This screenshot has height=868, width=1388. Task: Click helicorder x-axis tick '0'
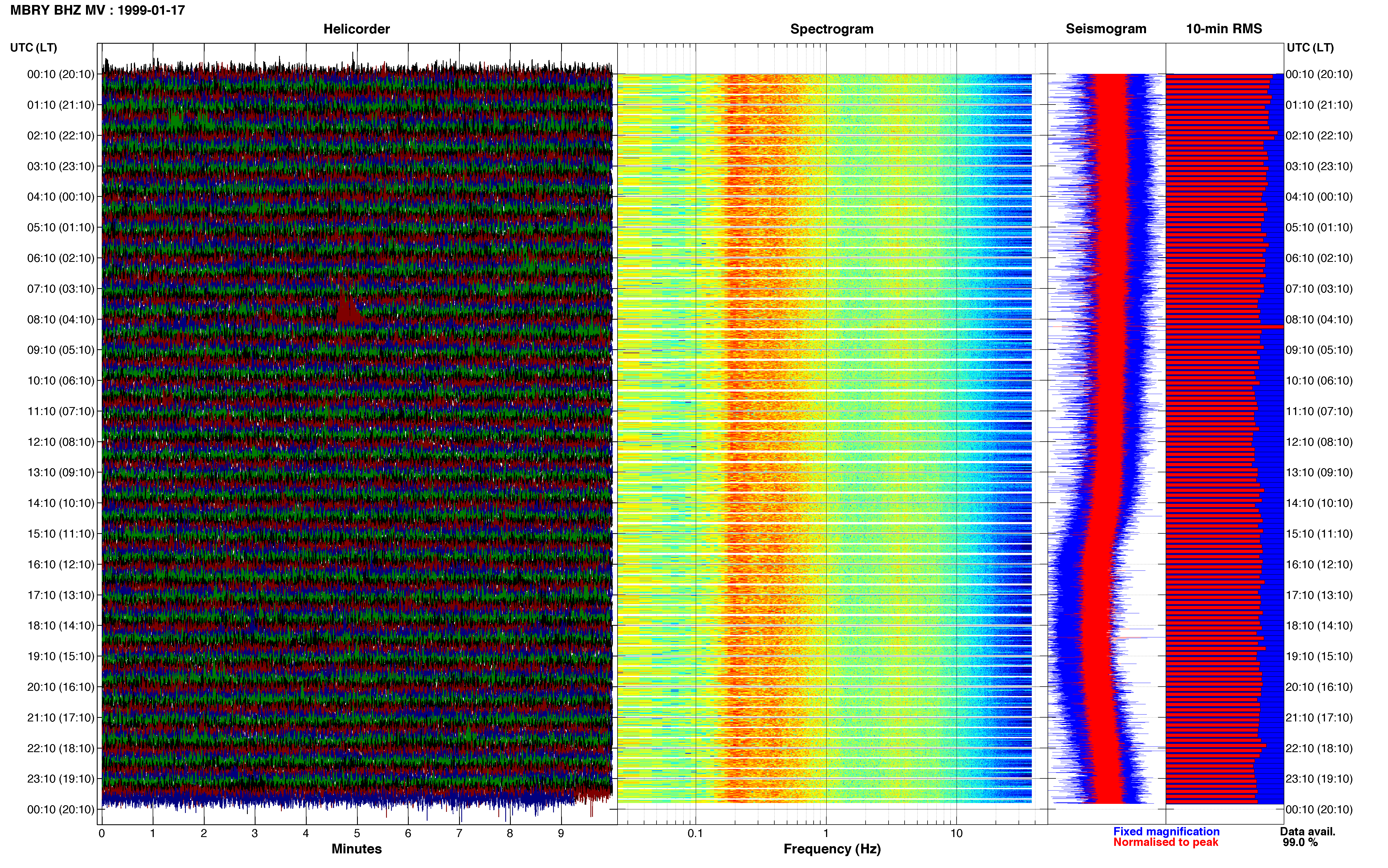pyautogui.click(x=101, y=833)
